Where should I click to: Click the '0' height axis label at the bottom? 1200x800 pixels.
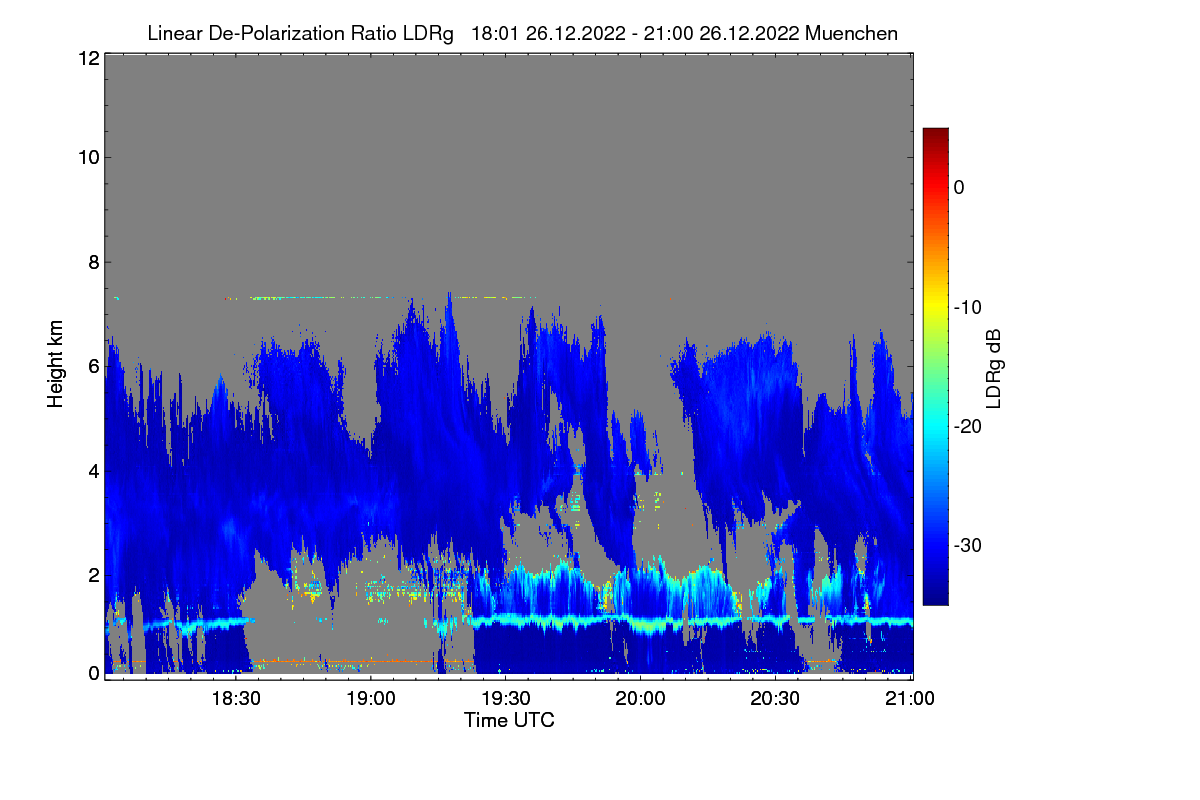[x=92, y=673]
